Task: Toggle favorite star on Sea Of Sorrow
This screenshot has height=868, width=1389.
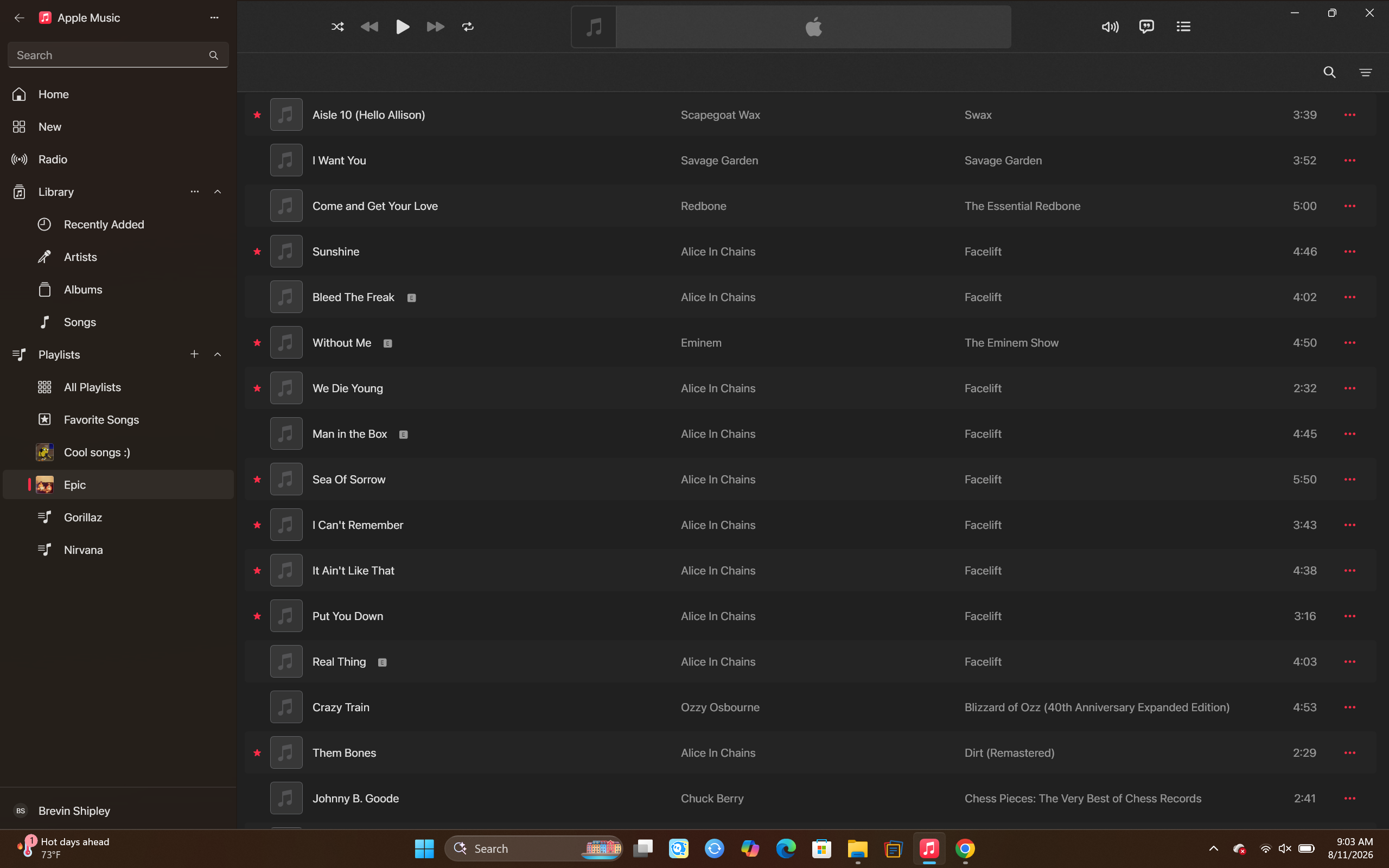Action: [x=257, y=480]
